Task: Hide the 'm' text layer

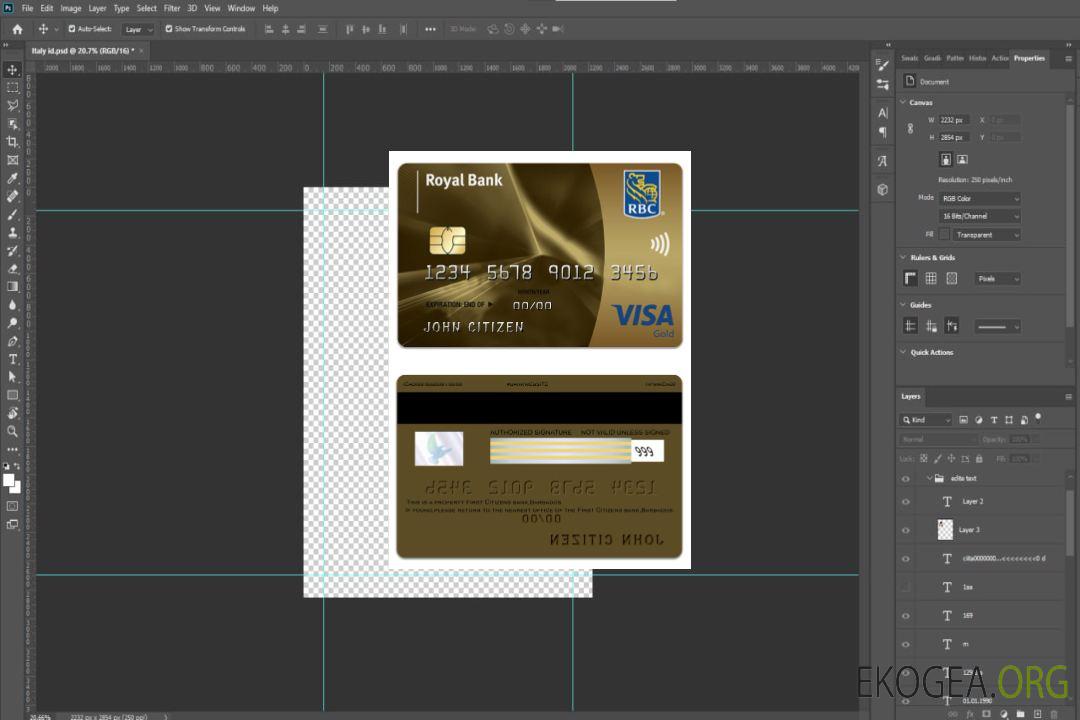Action: point(906,644)
